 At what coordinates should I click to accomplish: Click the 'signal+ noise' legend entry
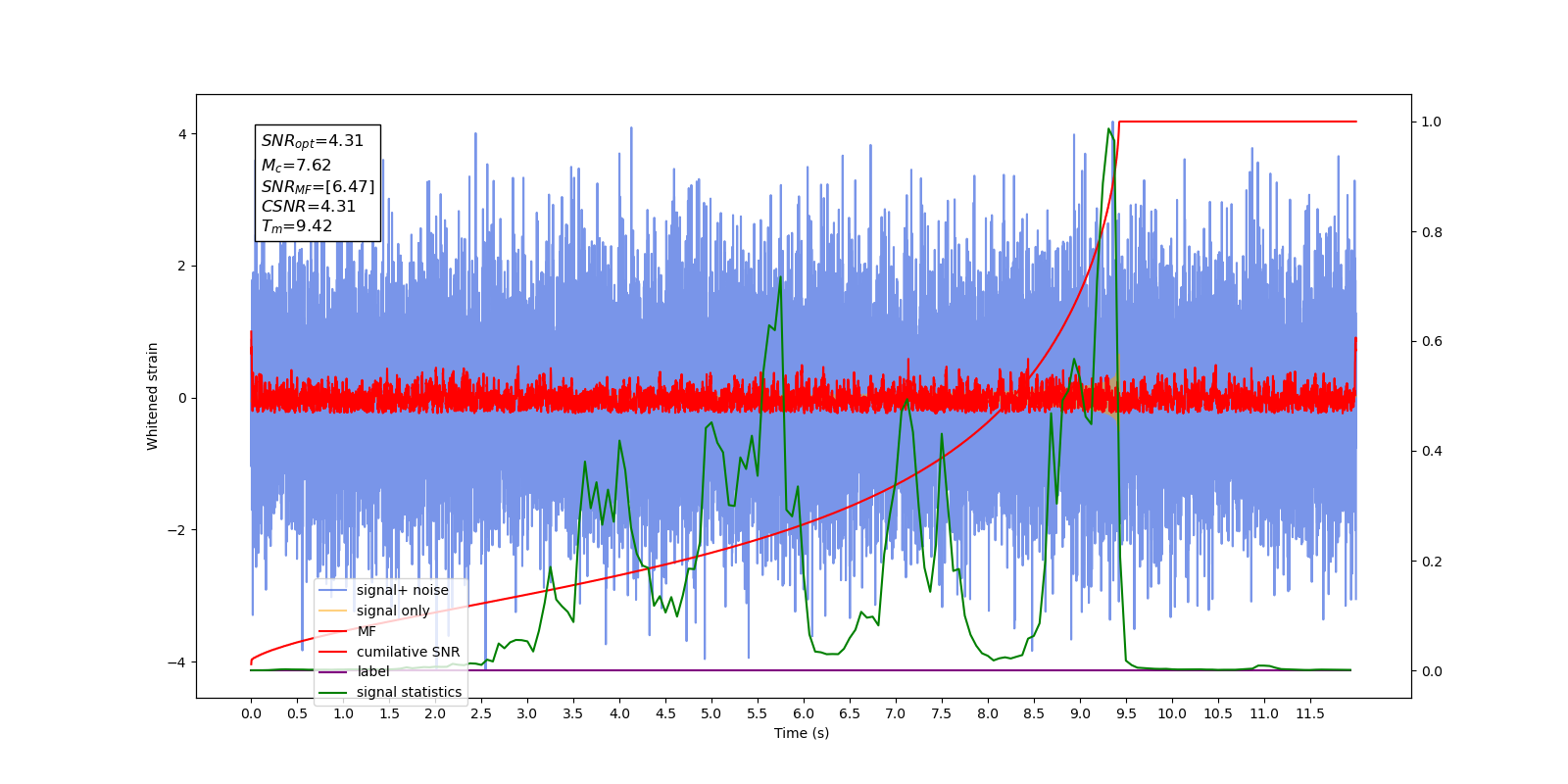pos(402,590)
